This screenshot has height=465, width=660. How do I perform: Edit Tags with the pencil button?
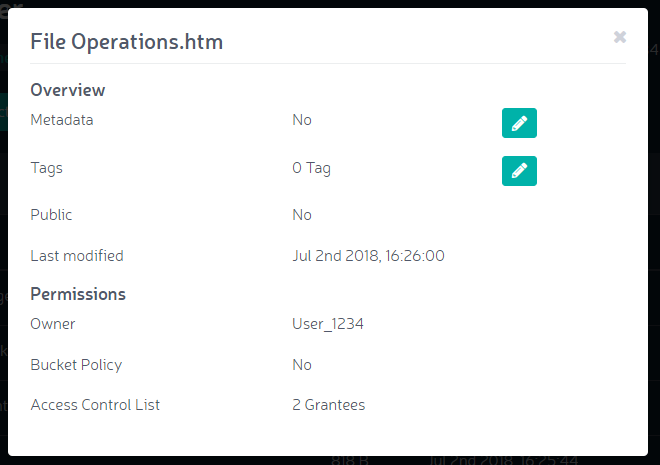point(519,171)
